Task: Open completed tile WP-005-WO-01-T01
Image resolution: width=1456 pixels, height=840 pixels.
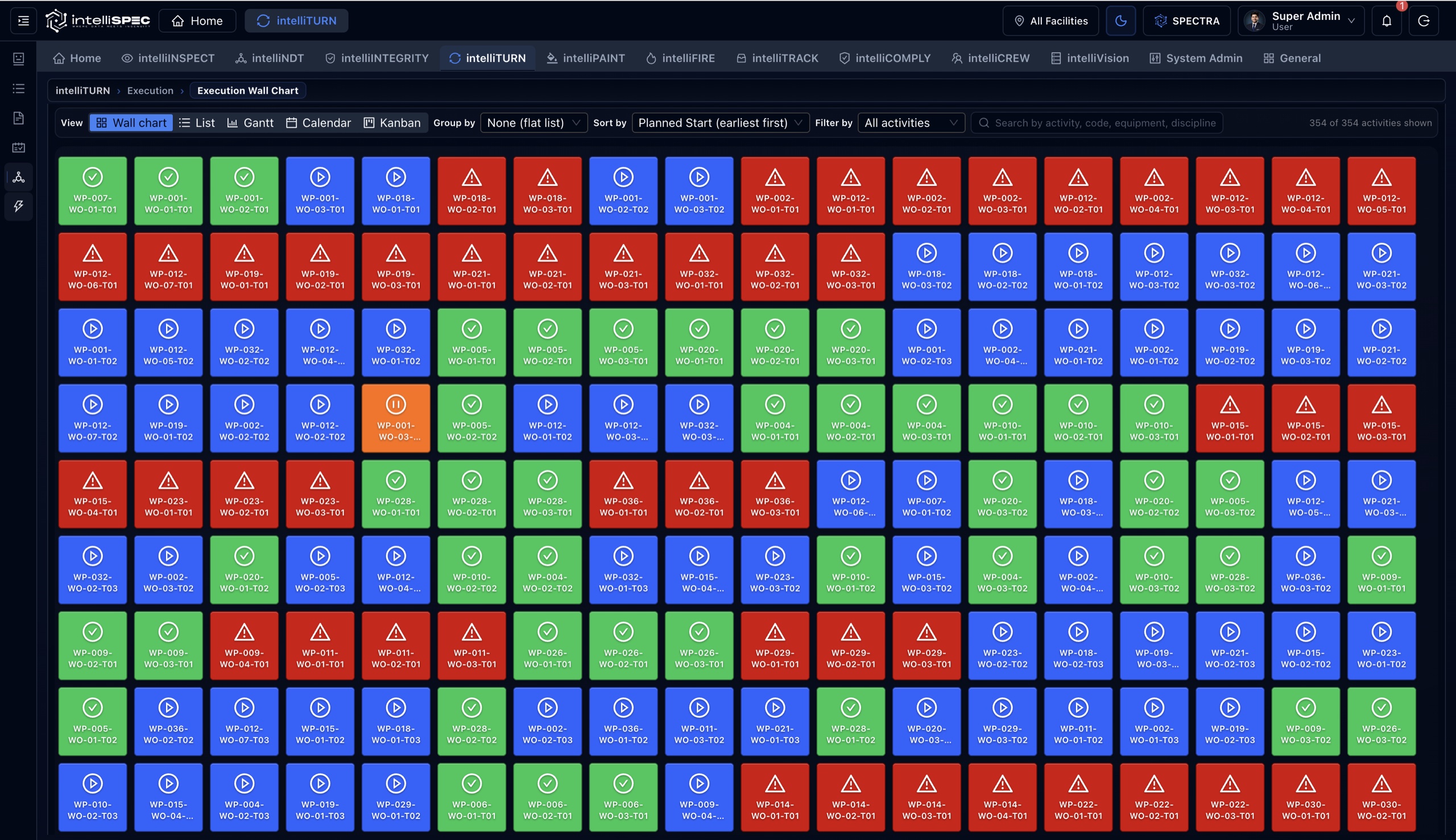Action: [x=471, y=343]
